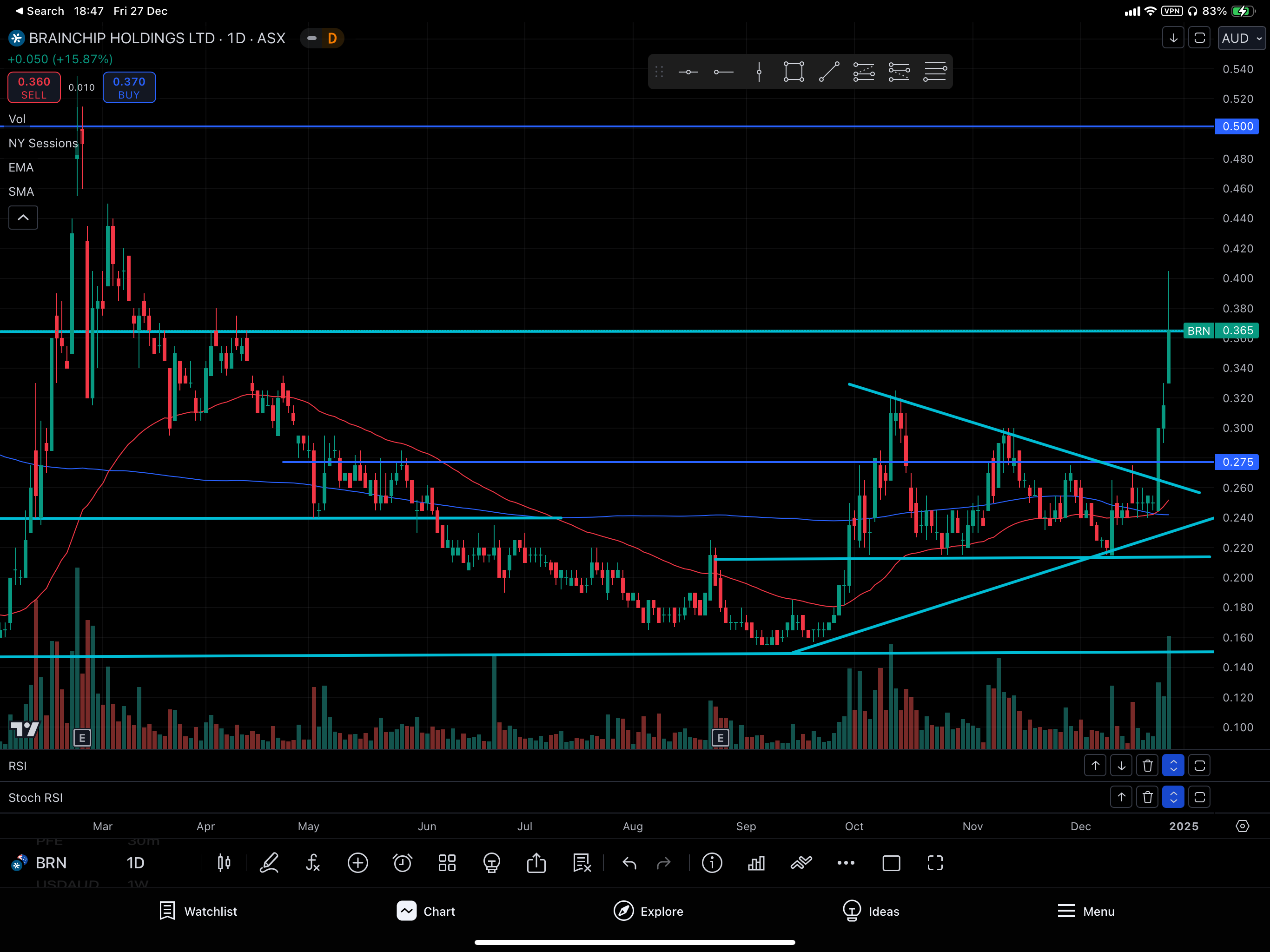Tap the EMA indicator label
This screenshot has width=1270, height=952.
coord(20,167)
